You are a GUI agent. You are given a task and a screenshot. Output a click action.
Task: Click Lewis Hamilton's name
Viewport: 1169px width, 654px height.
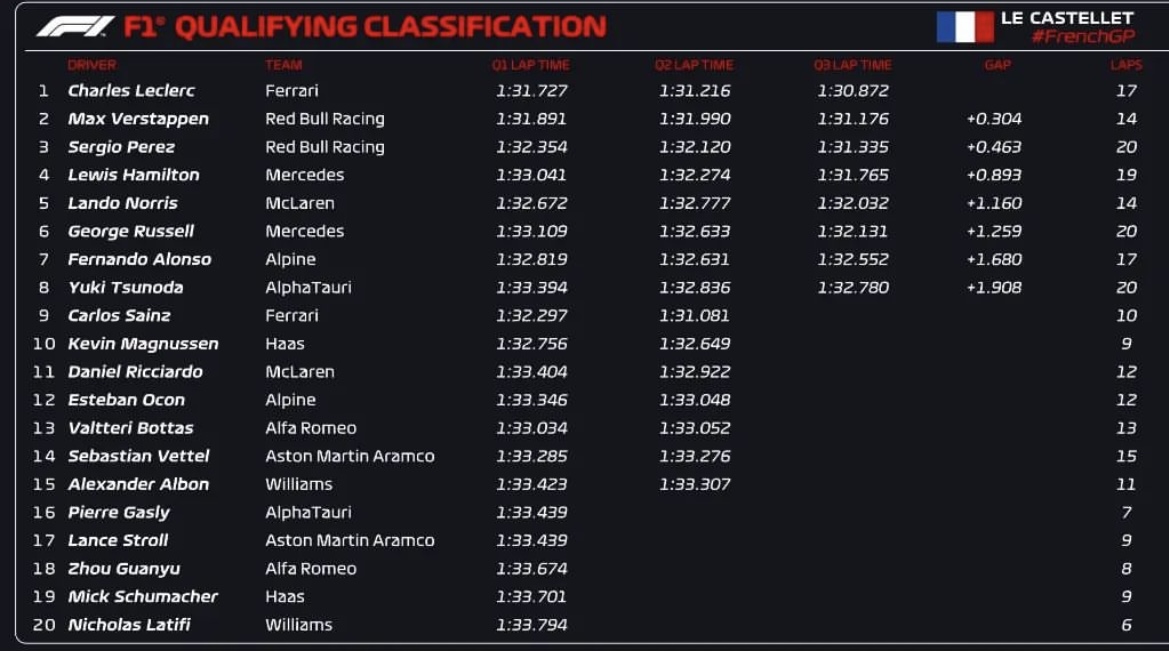click(x=133, y=175)
